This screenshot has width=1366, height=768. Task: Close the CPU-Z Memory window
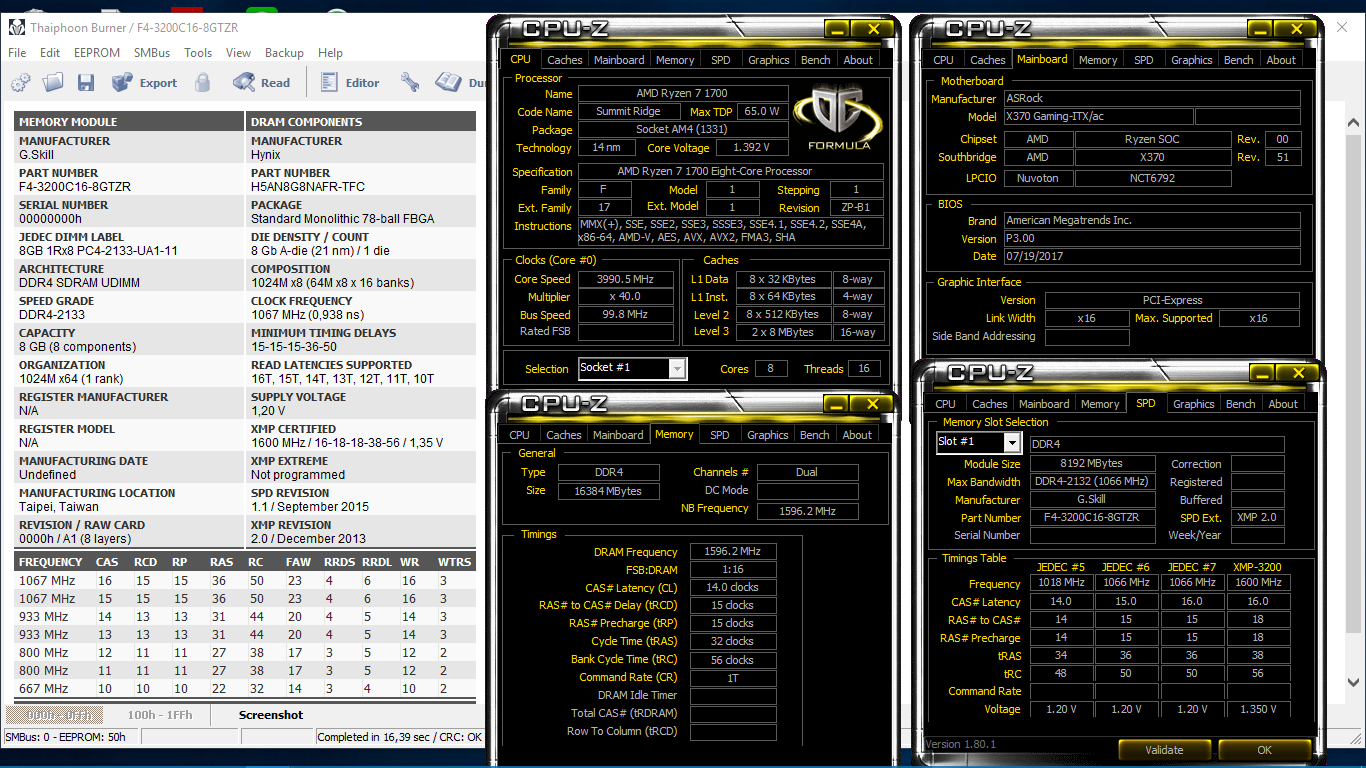click(x=873, y=404)
